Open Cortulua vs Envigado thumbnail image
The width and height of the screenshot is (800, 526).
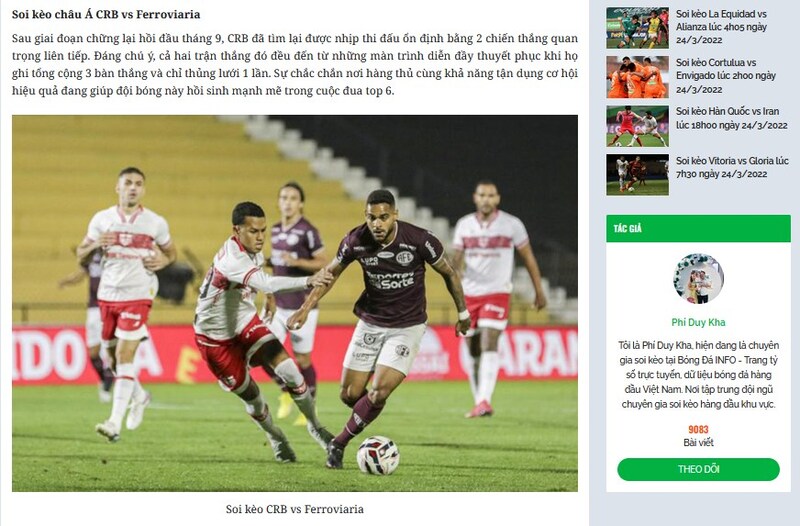point(637,77)
